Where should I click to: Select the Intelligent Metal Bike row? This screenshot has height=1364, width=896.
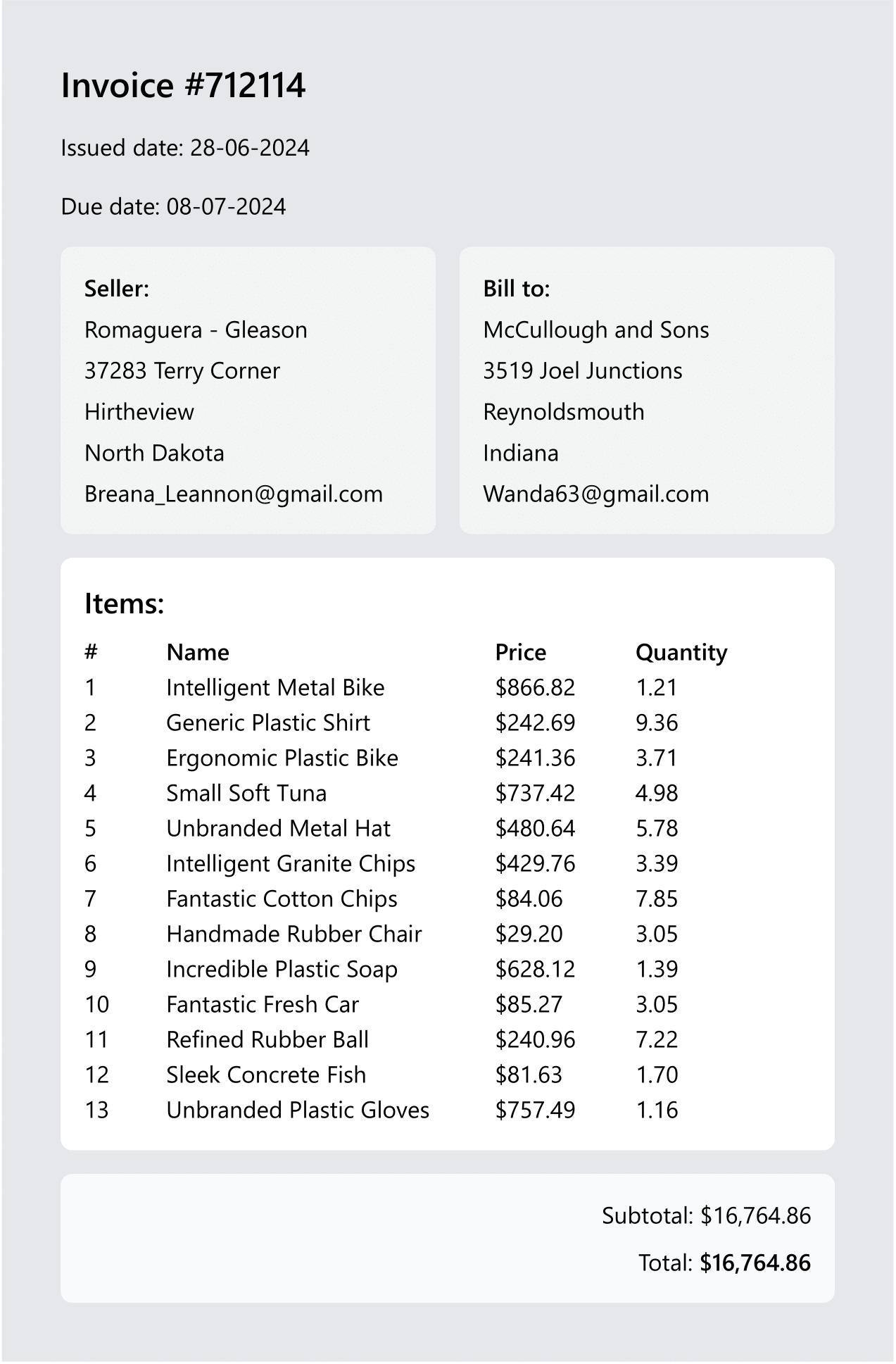point(275,688)
